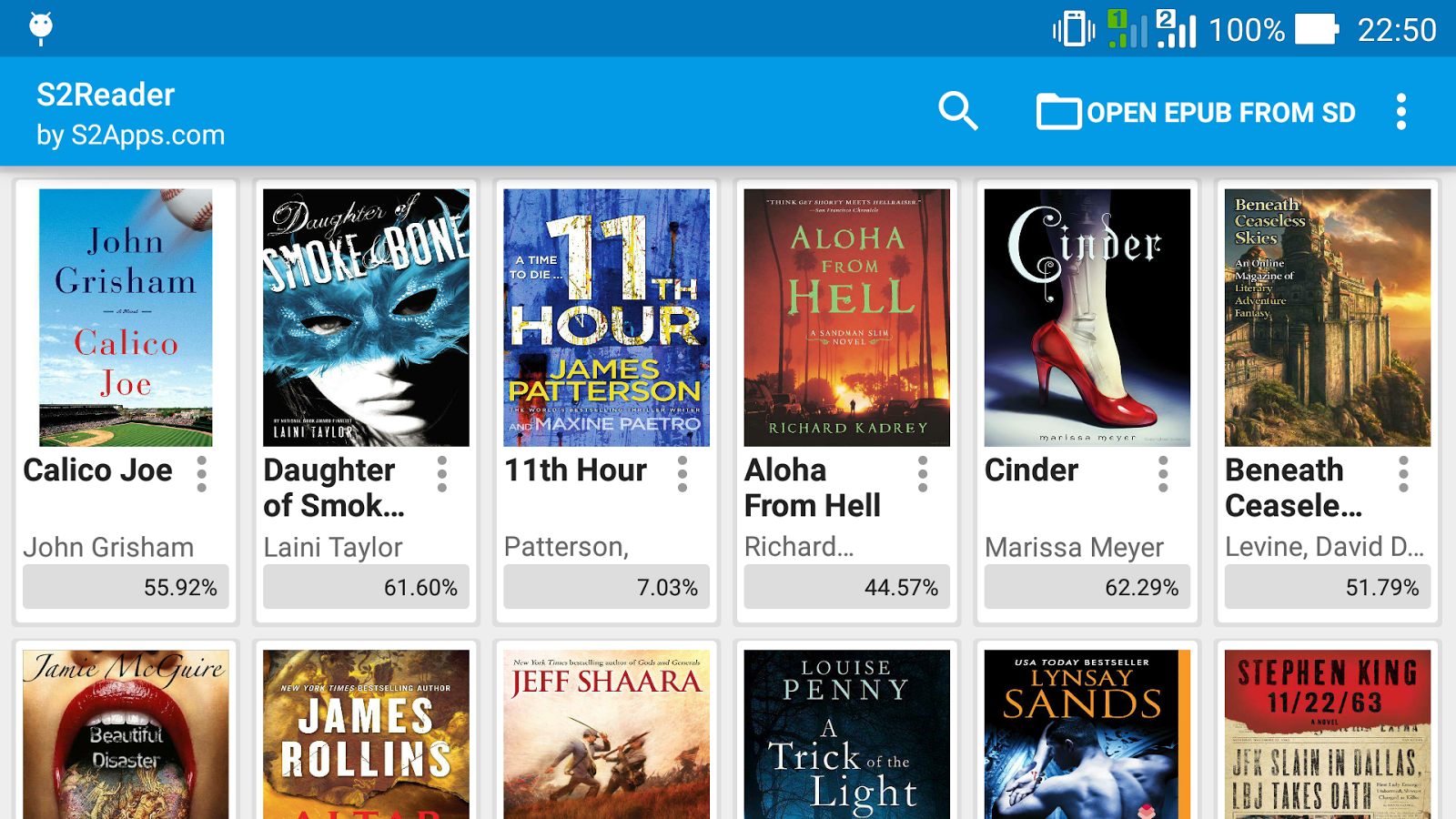Open the Jeff Shaara book cover
Image resolution: width=1456 pixels, height=819 pixels.
pos(606,734)
